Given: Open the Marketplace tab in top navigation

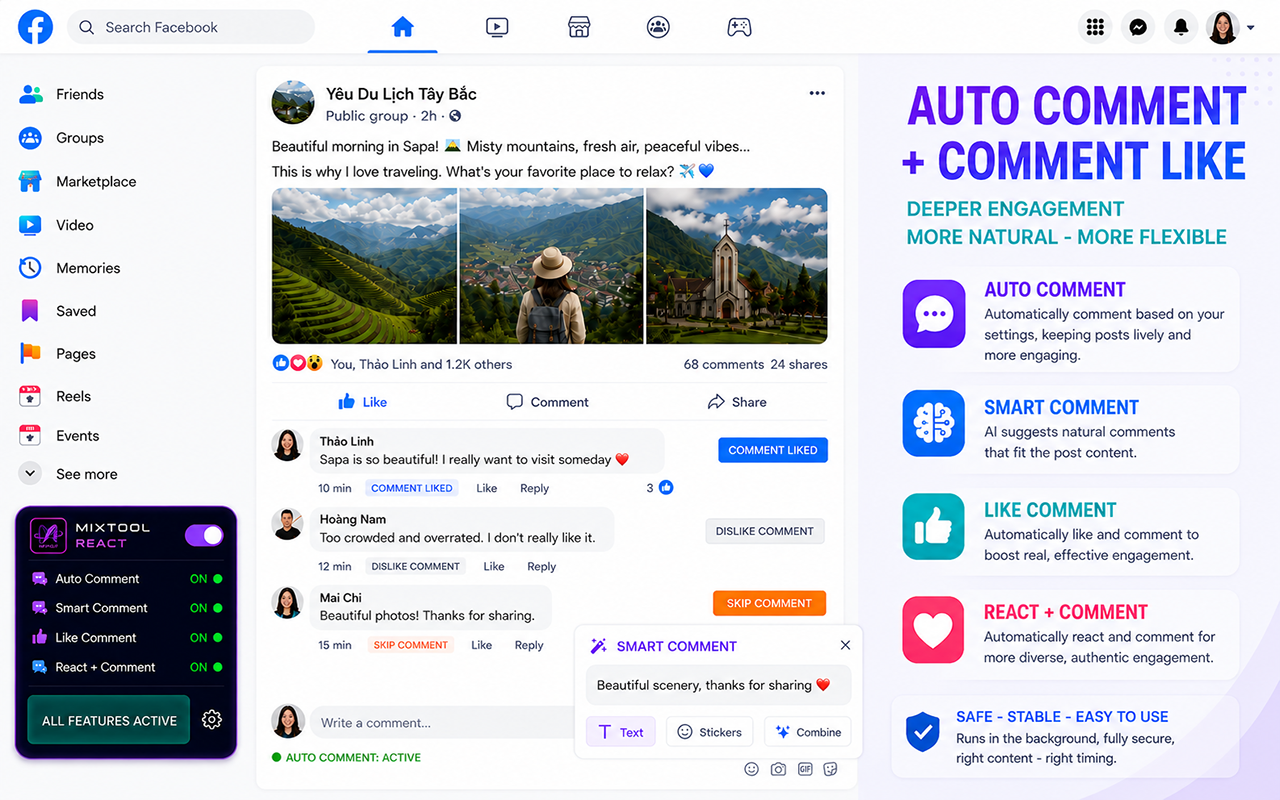Looking at the screenshot, I should point(579,27).
